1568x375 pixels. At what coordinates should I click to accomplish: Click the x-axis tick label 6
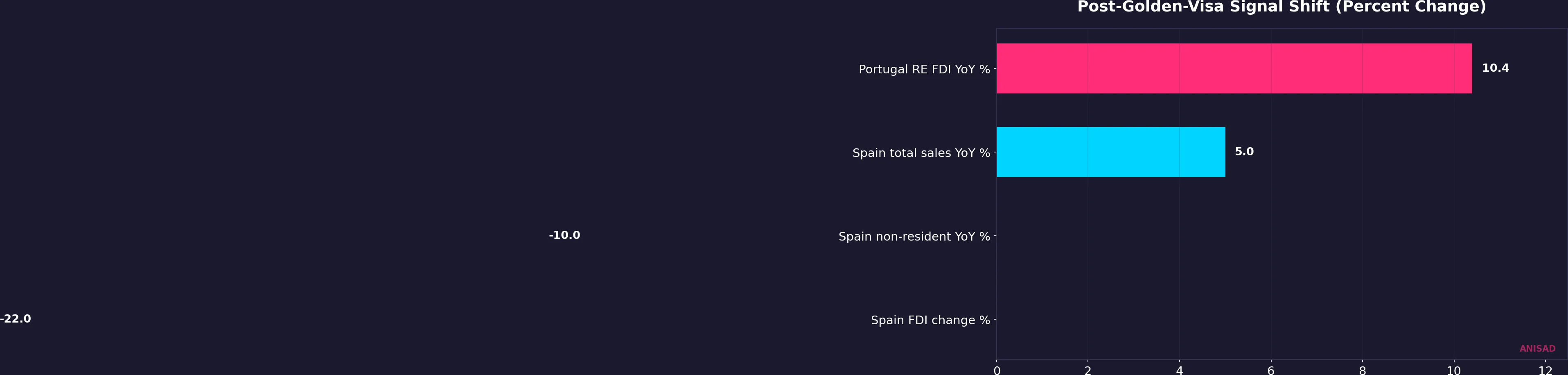click(1271, 370)
